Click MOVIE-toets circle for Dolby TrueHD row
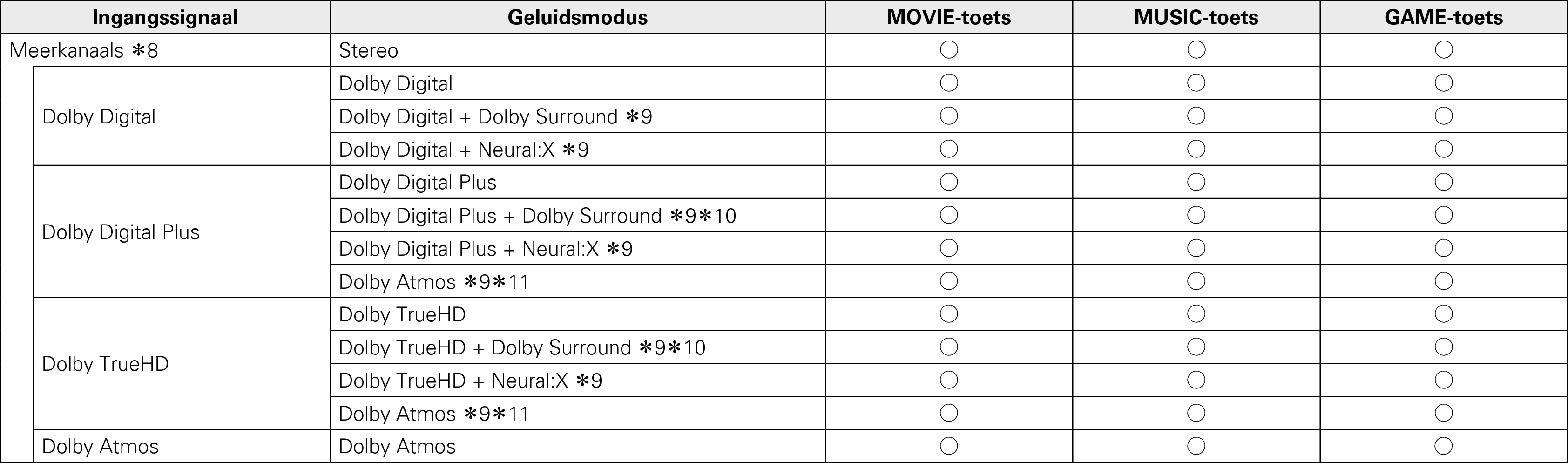This screenshot has height=463, width=1568. [949, 314]
